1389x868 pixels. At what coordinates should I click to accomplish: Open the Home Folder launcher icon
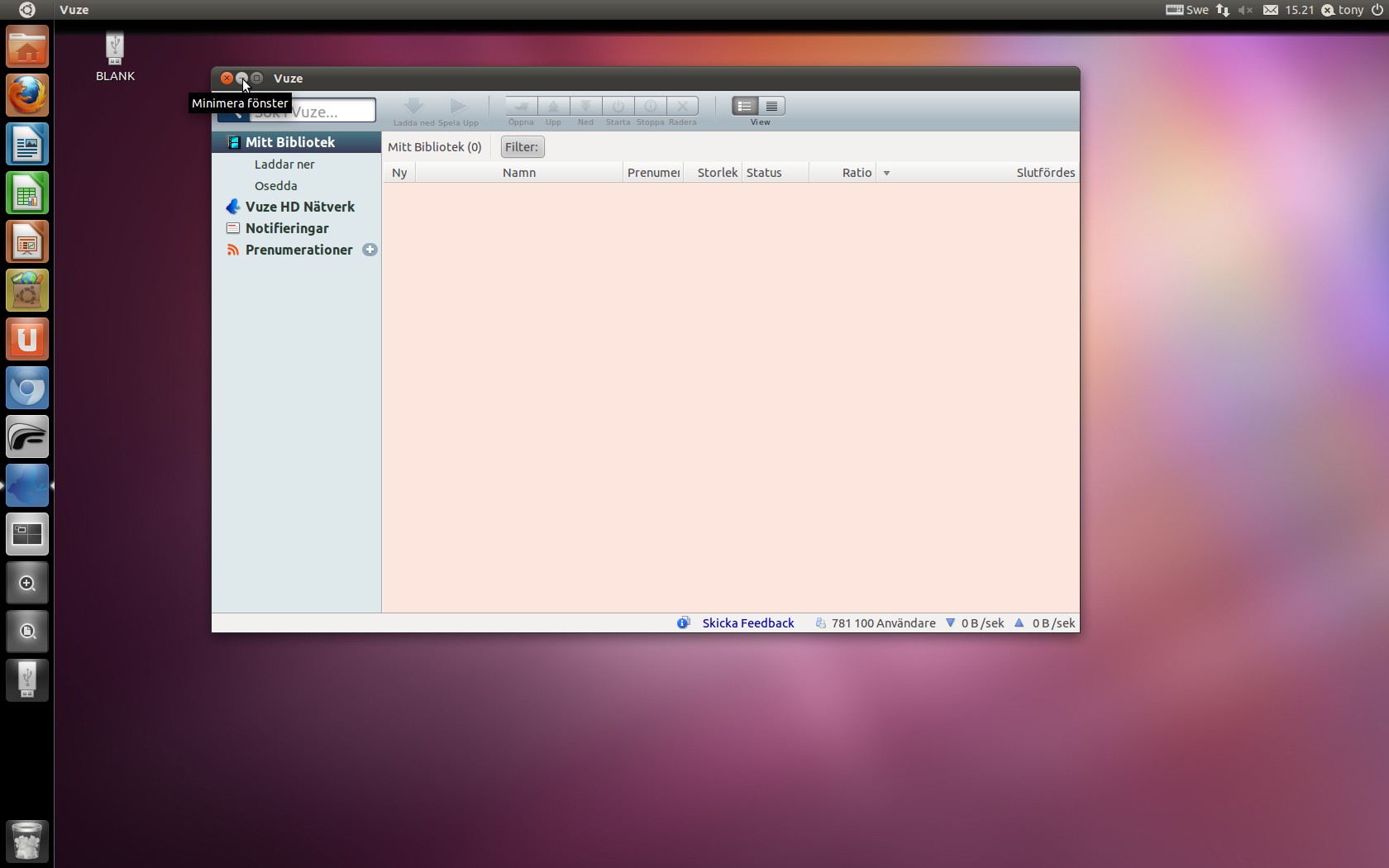[27, 47]
